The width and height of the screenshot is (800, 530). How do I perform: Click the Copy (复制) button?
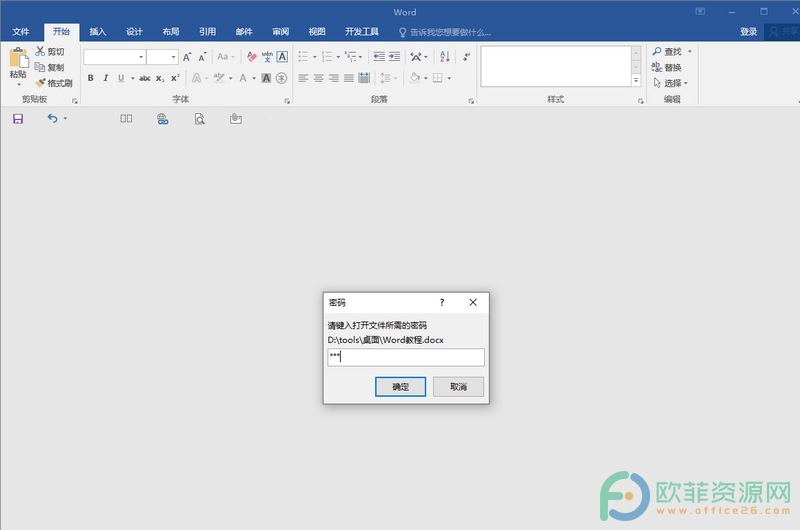point(49,67)
